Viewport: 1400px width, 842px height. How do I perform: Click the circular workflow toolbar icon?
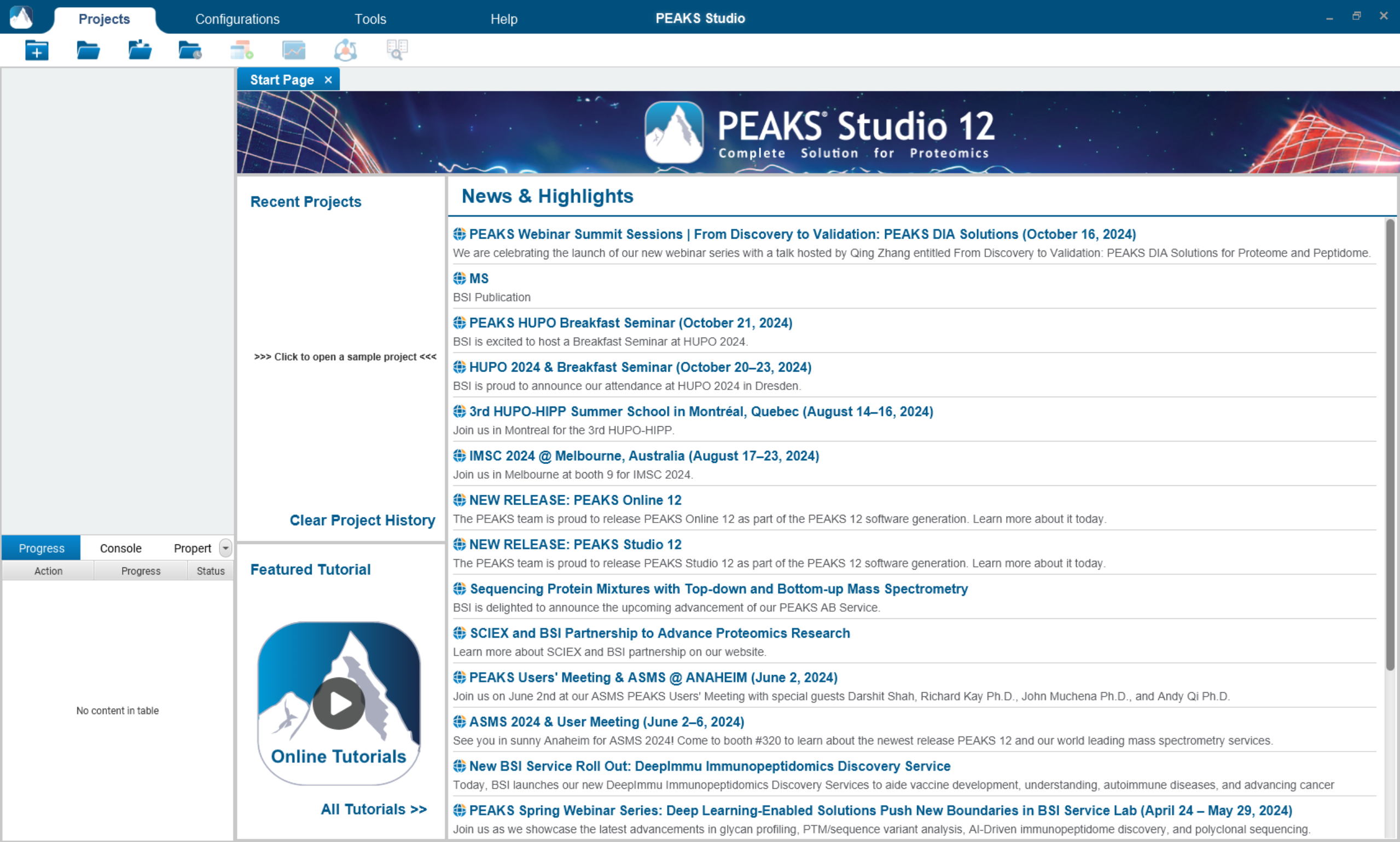click(345, 50)
